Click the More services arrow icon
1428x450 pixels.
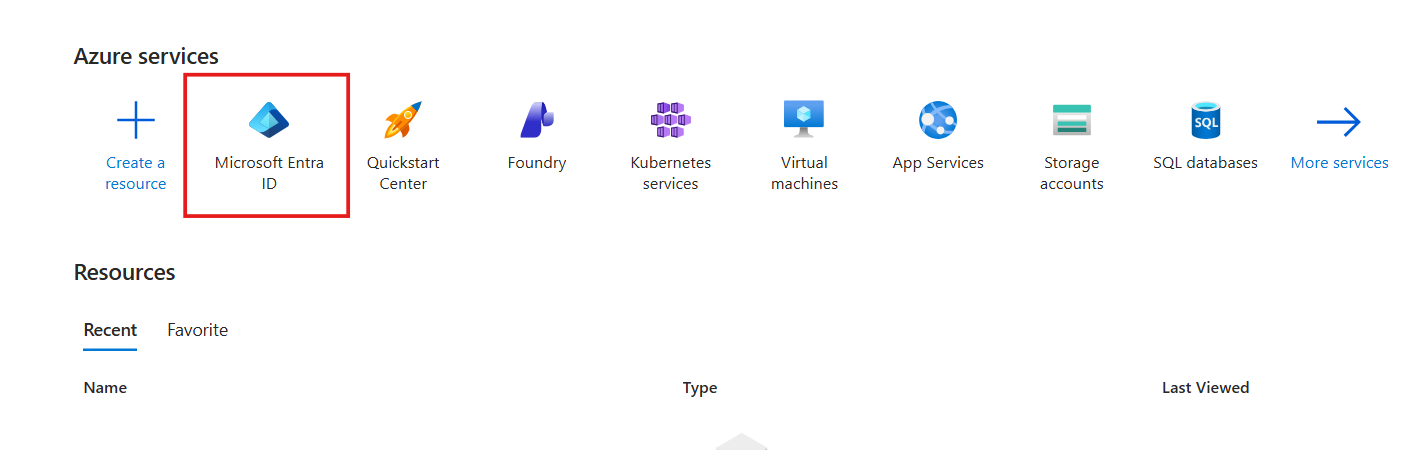point(1339,122)
